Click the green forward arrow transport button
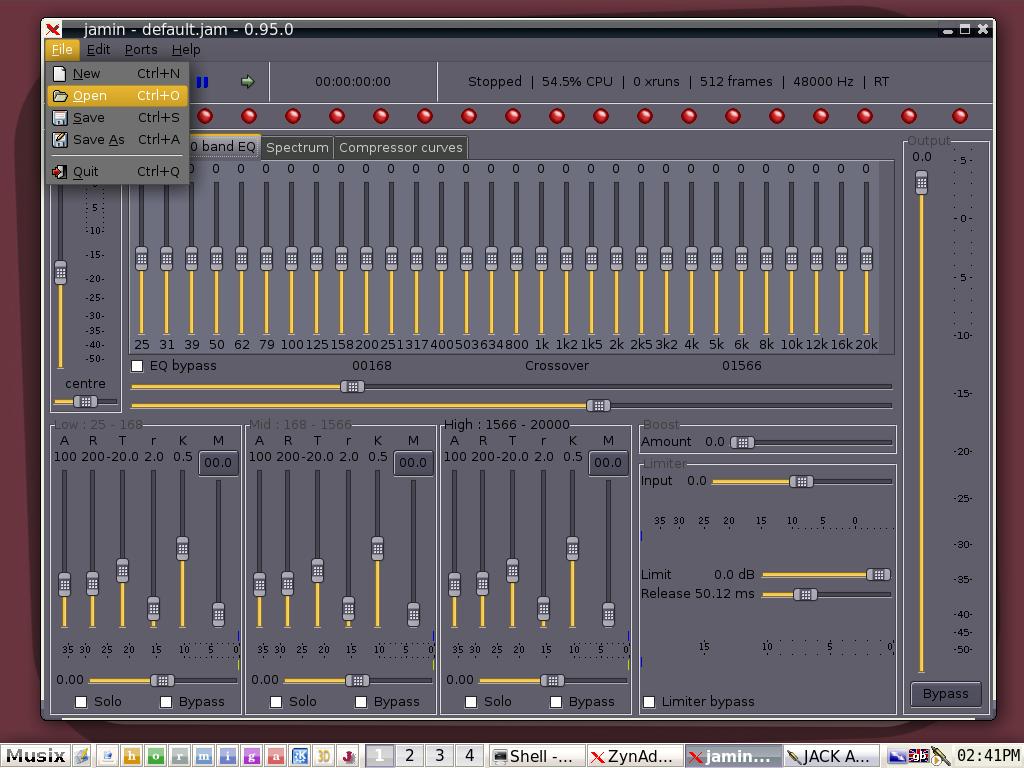1024x768 pixels. (247, 82)
